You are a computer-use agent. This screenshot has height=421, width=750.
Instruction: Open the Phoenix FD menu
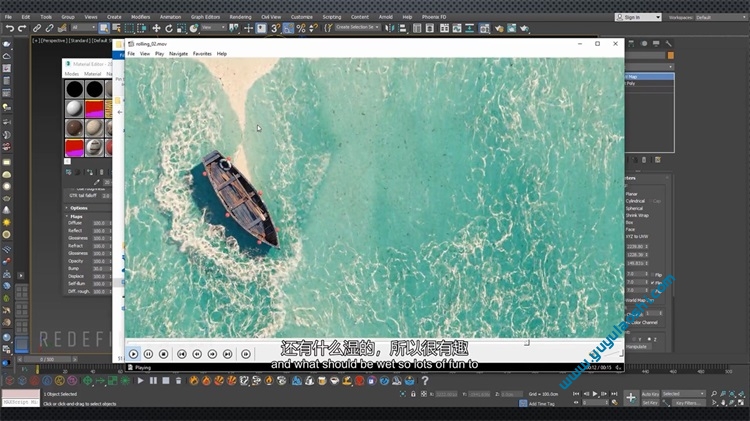pos(434,17)
